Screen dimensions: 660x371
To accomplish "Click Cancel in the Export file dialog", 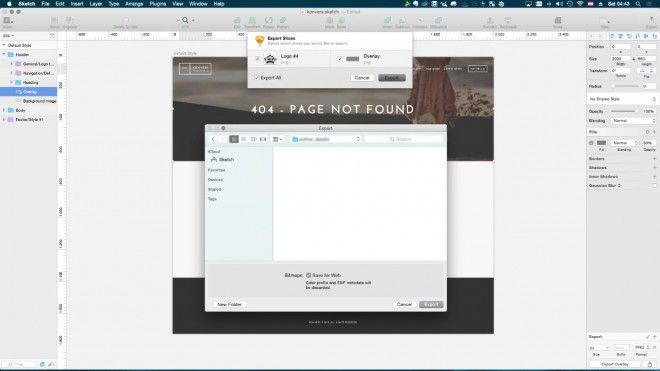I will pos(404,304).
